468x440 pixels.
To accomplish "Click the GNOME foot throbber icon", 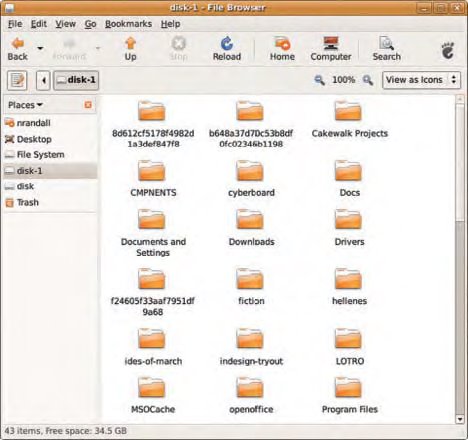I will click(x=448, y=50).
